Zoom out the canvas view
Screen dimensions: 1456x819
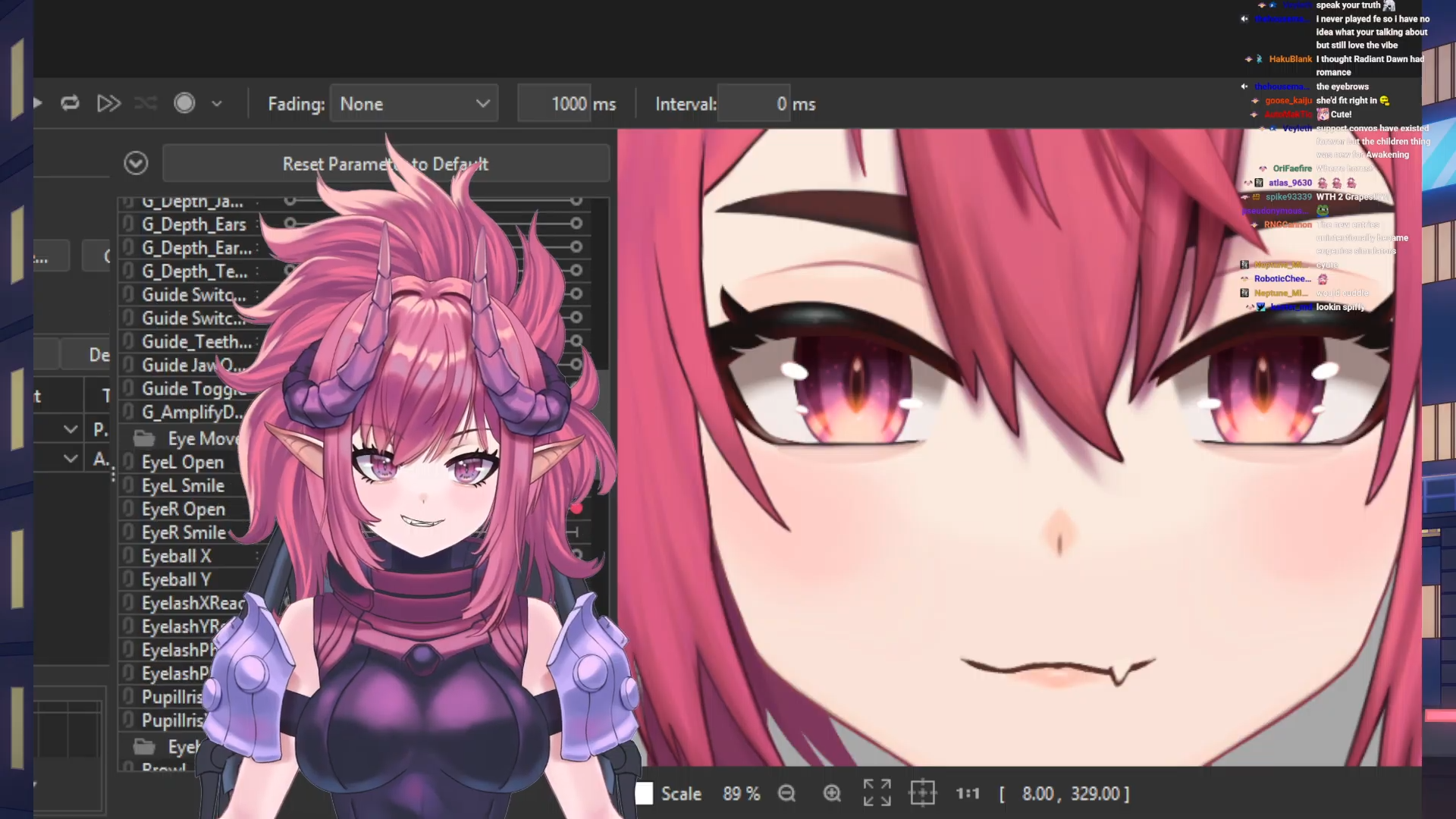tap(786, 793)
